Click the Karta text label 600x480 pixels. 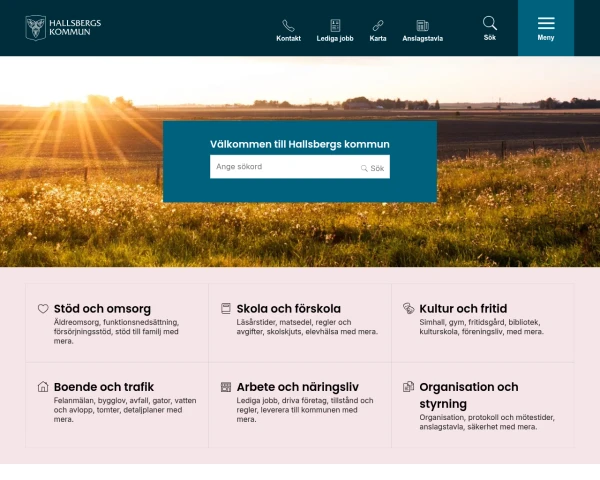(x=378, y=38)
